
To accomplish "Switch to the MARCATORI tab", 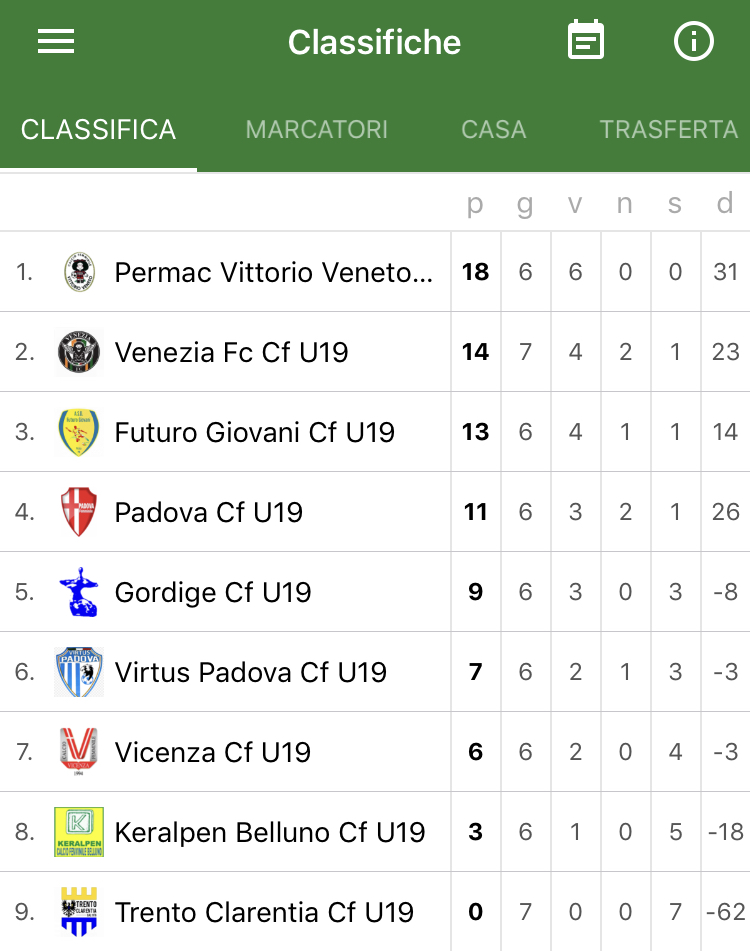I will pos(316,129).
